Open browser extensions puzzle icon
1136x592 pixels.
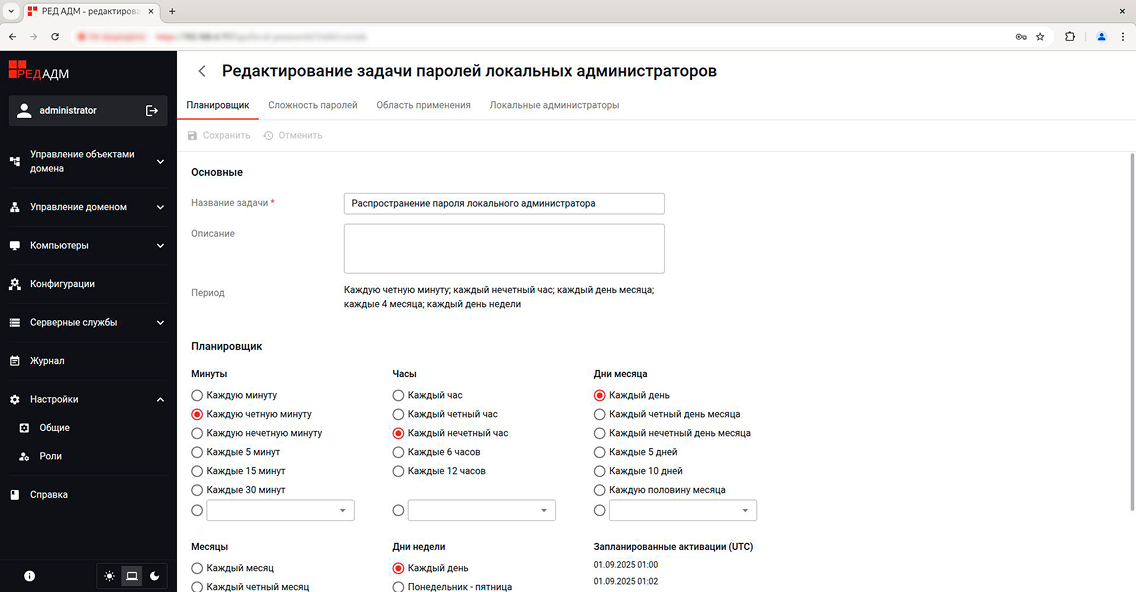coord(1069,36)
